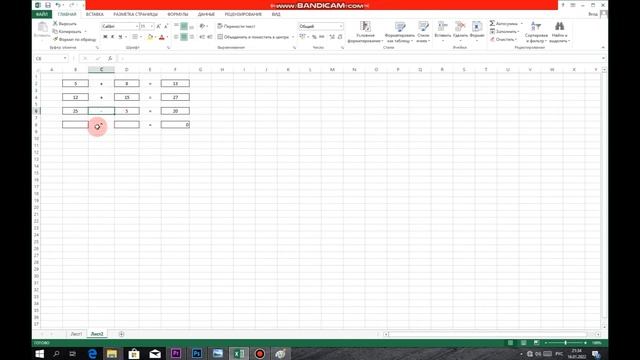Toggle align middle vertical alignment
640x360 pixels.
184,26
